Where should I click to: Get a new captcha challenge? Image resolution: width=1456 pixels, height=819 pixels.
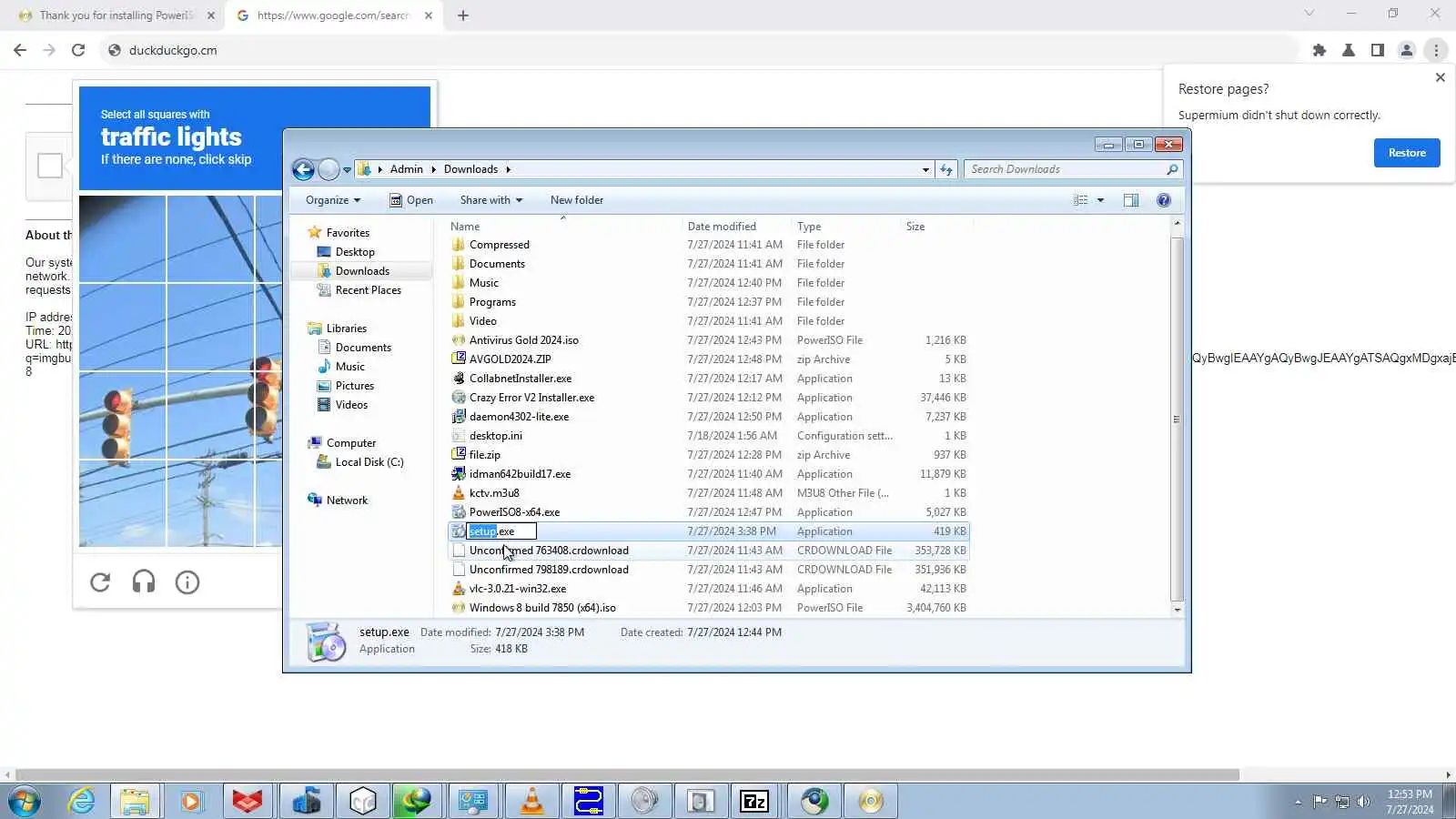100,582
